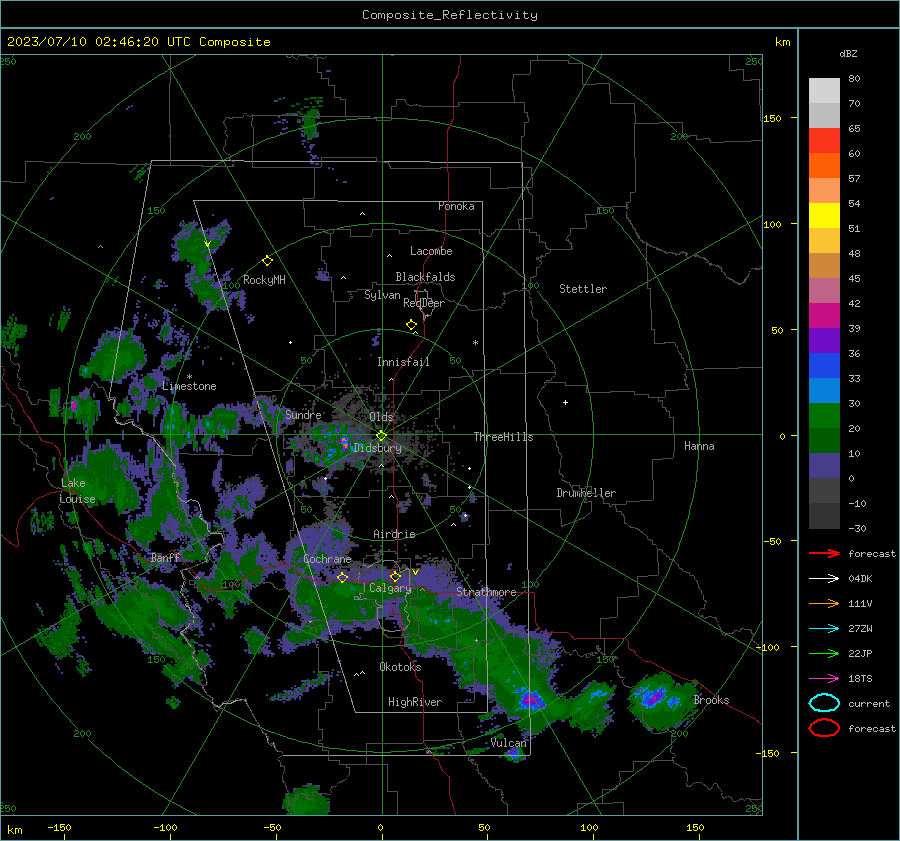Click the green 22JP arrow icon
Image resolution: width=900 pixels, height=841 pixels.
(824, 653)
